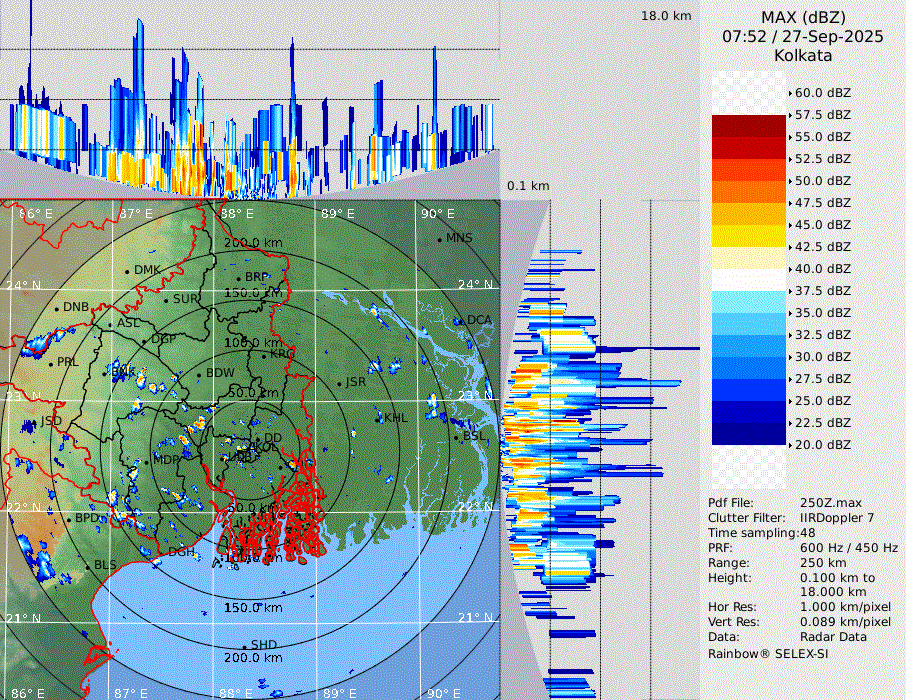This screenshot has width=906, height=700.
Task: Select the BDW station dot
Action: [x=199, y=375]
